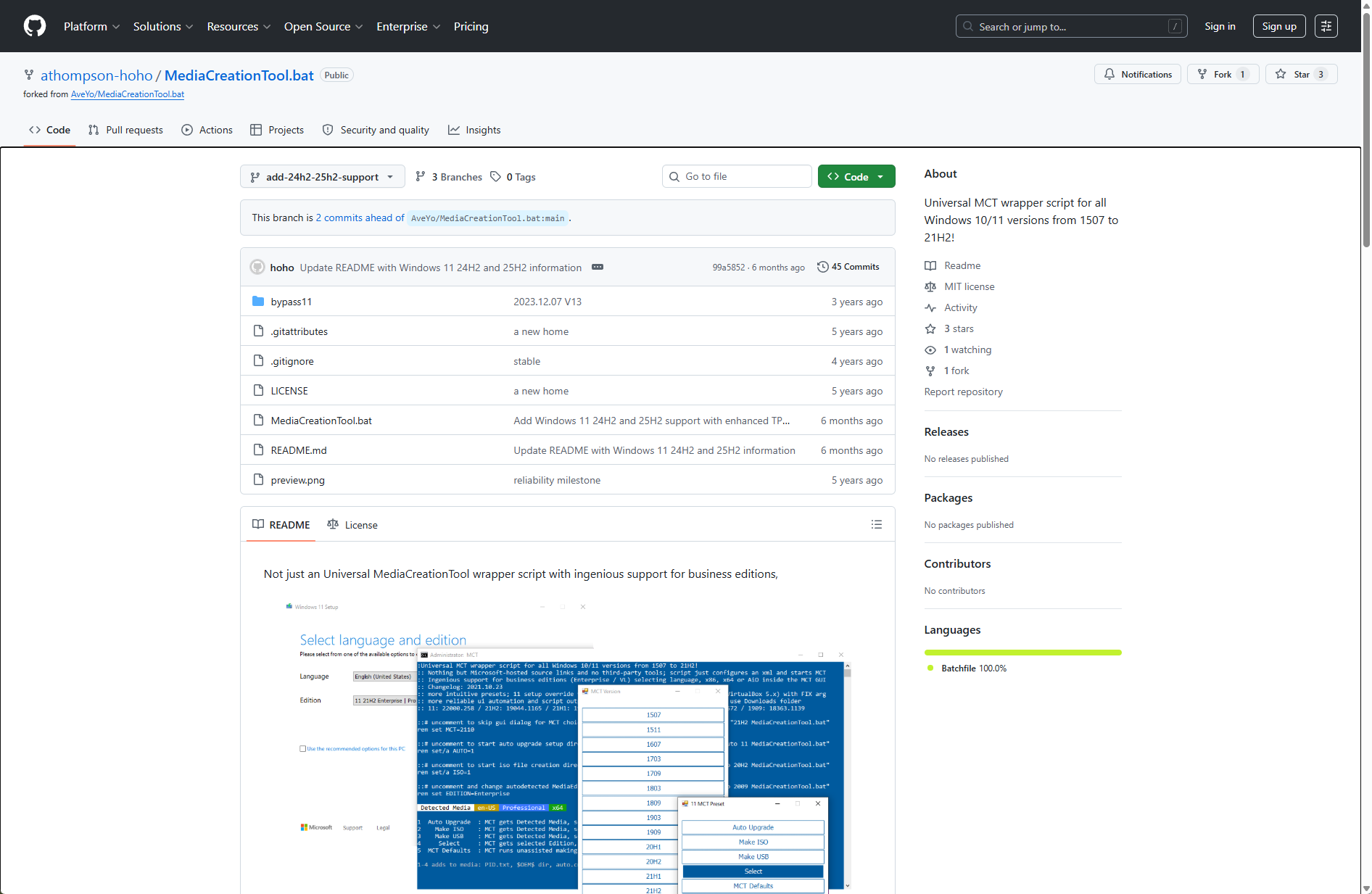Click the Sign in link
The width and height of the screenshot is (1372, 894).
[x=1220, y=26]
